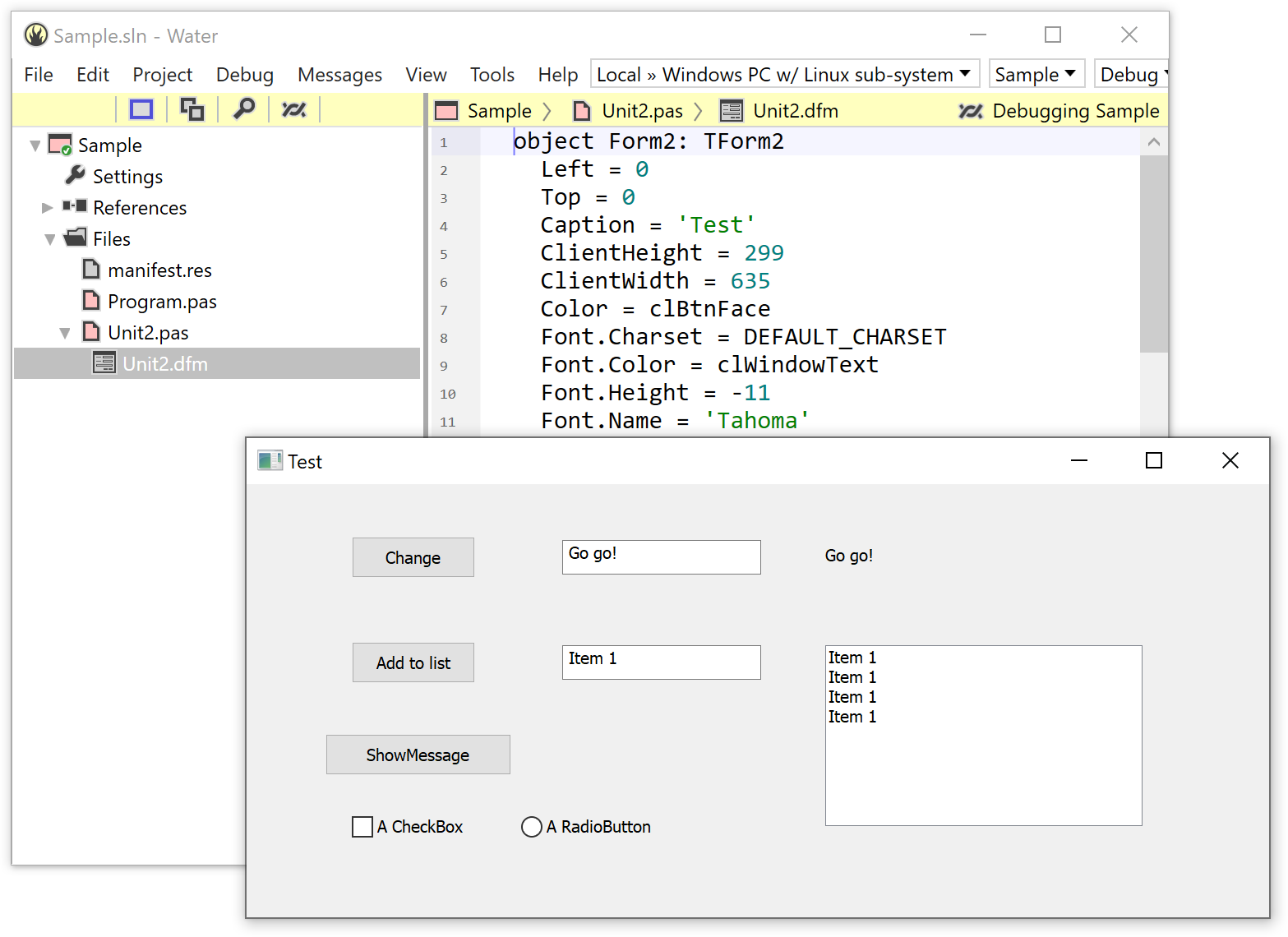Viewport: 1288px width, 937px height.
Task: Click the Add to list button
Action: [x=413, y=662]
